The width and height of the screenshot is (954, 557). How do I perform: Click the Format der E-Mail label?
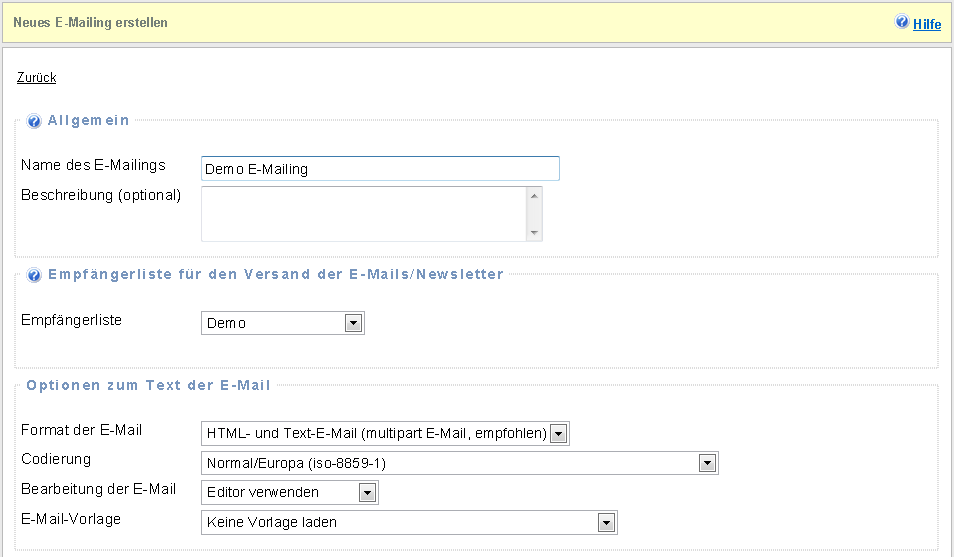[82, 430]
